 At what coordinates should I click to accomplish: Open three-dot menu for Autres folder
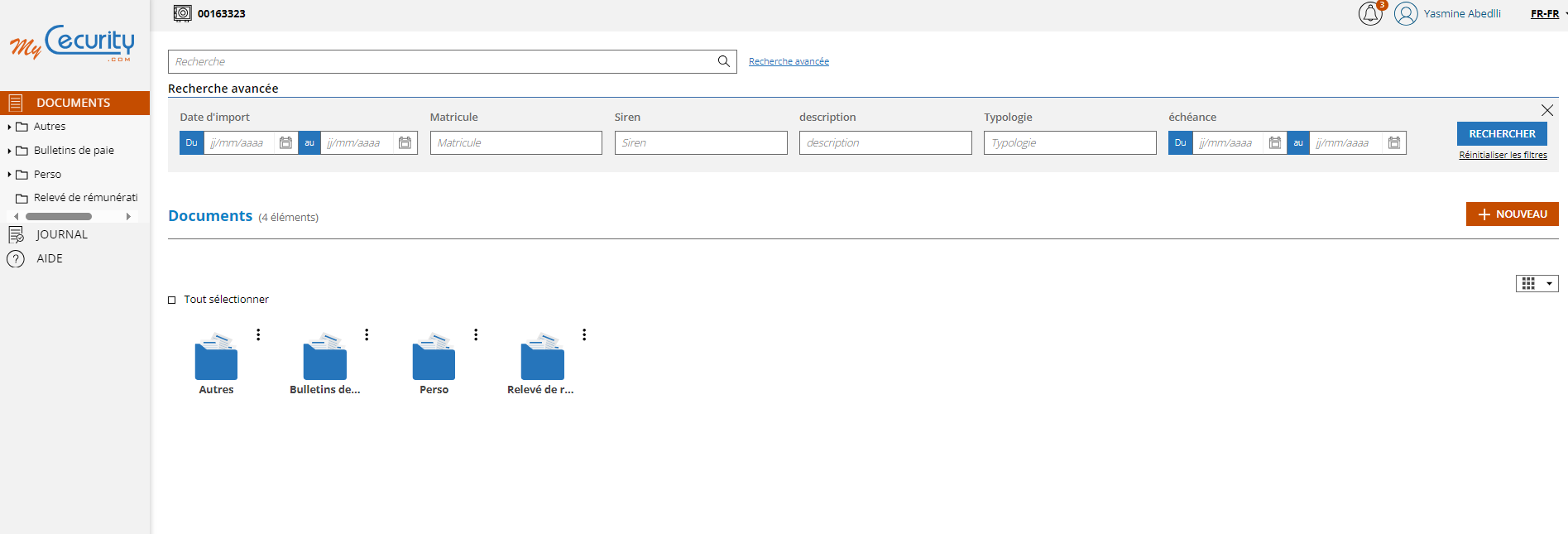(x=258, y=334)
